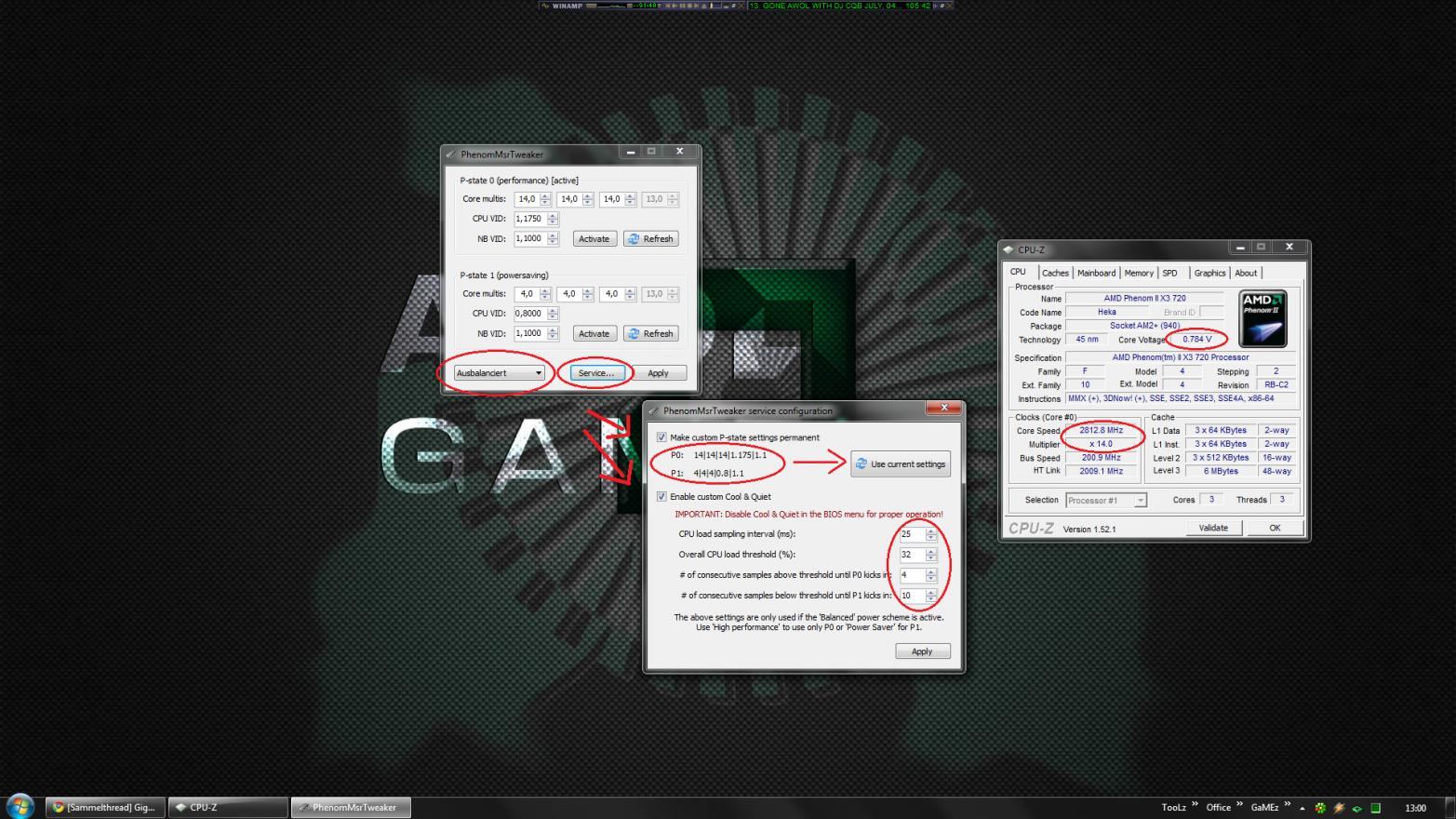Click the CPU-Z title bar icon
The image size is (1456, 819).
tap(1009, 249)
